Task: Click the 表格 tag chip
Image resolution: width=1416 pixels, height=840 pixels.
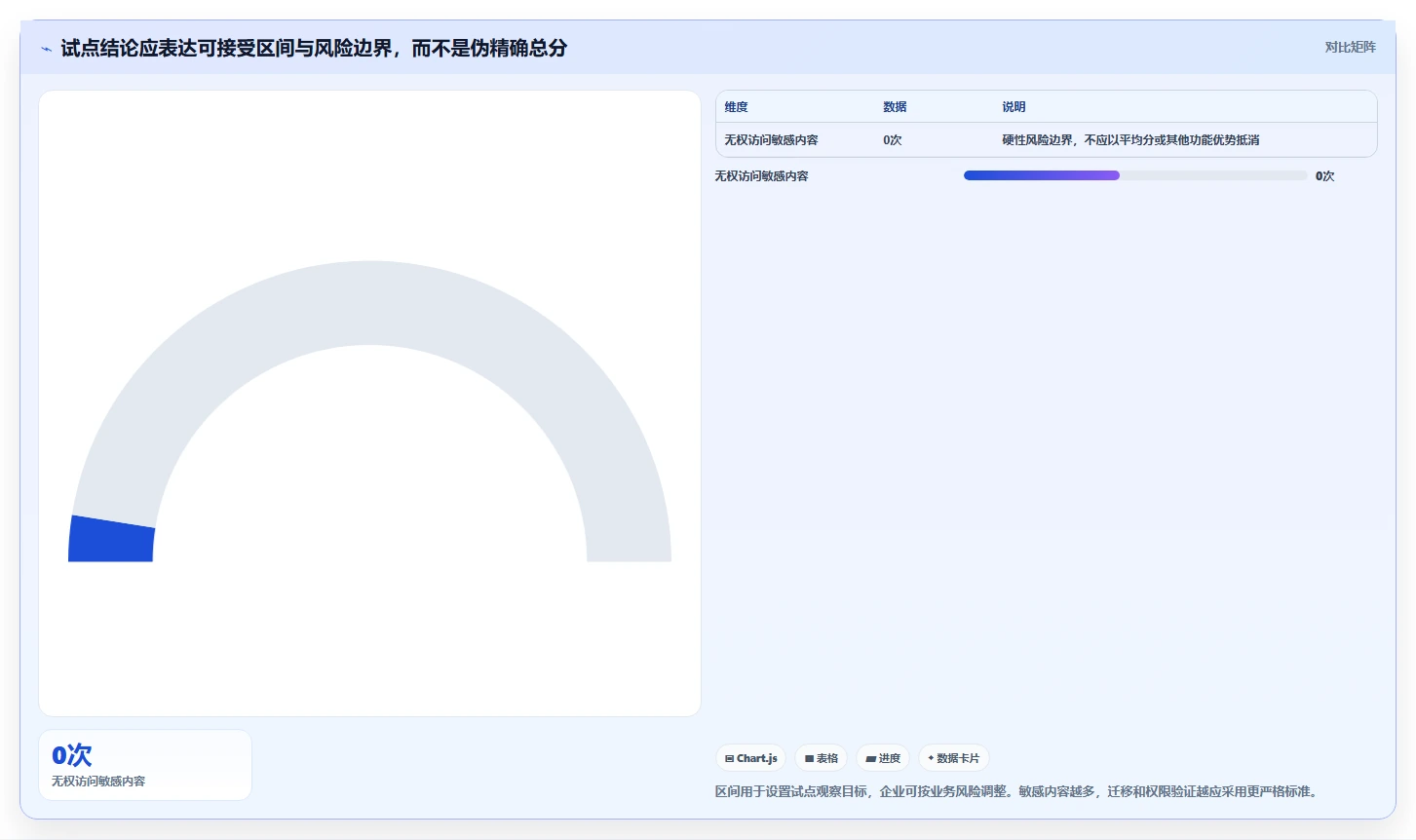Action: coord(822,758)
